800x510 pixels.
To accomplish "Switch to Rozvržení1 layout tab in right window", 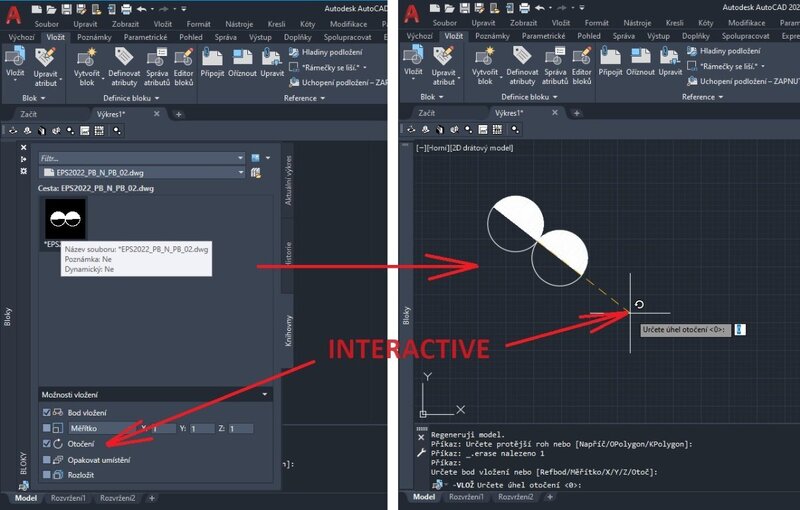I will point(469,497).
